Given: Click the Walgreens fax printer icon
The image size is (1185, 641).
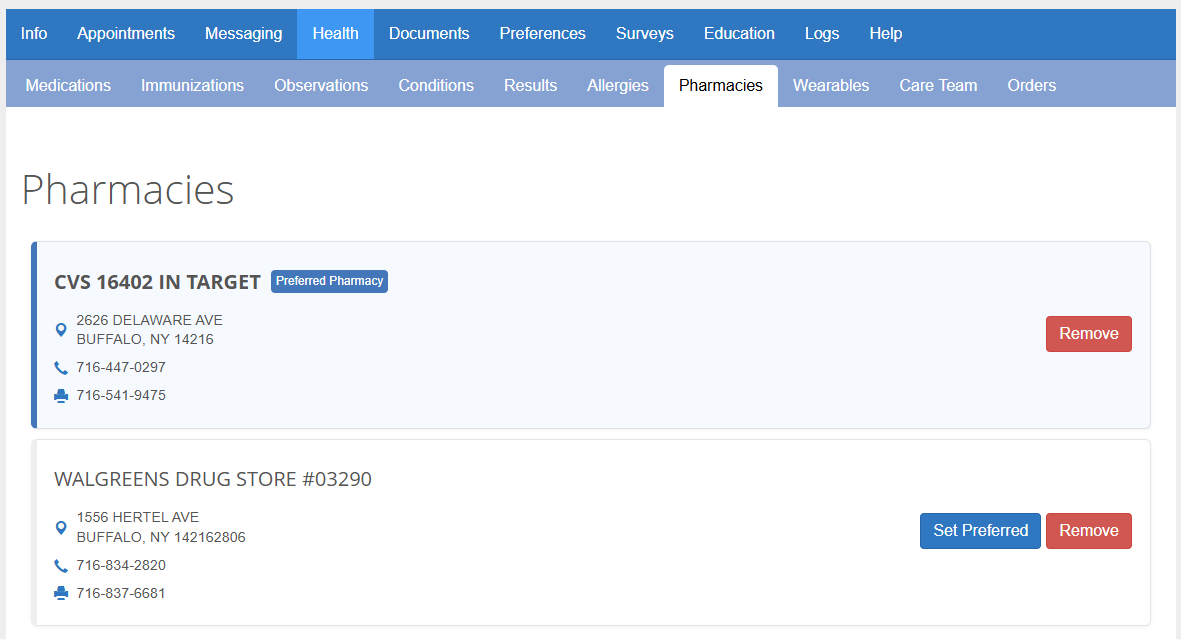Looking at the screenshot, I should point(61,594).
